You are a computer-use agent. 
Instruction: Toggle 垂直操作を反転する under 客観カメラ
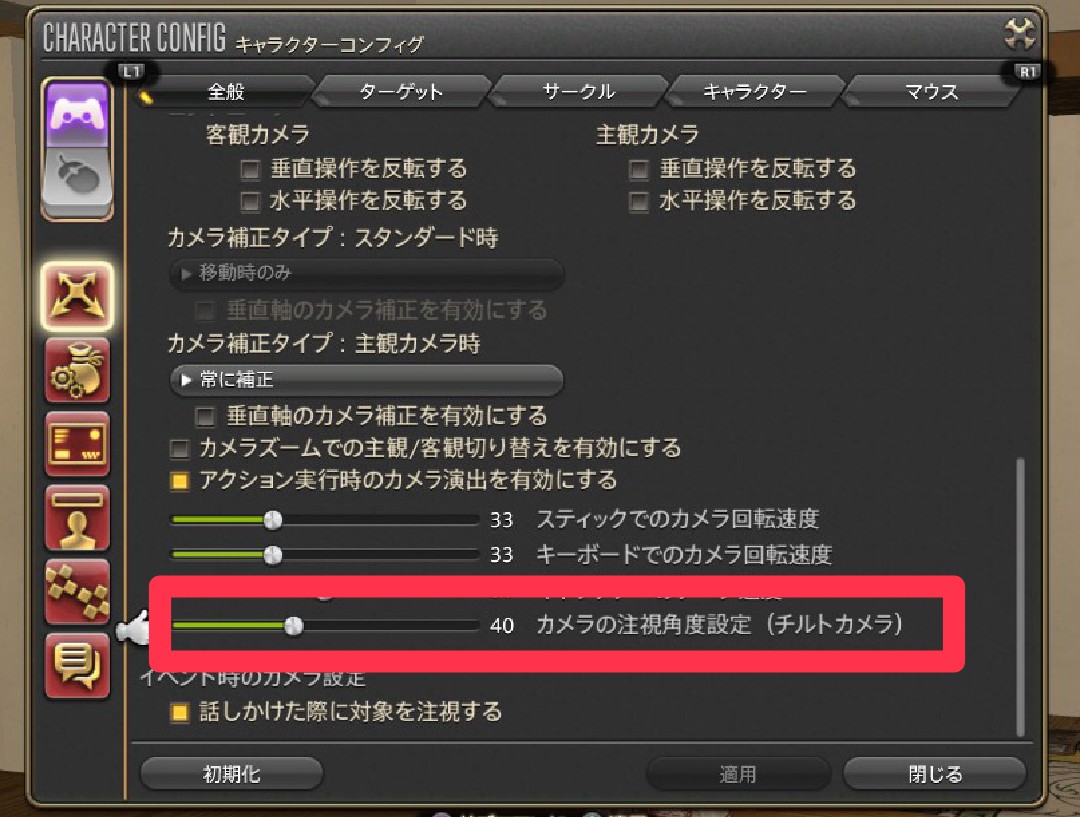pyautogui.click(x=250, y=169)
